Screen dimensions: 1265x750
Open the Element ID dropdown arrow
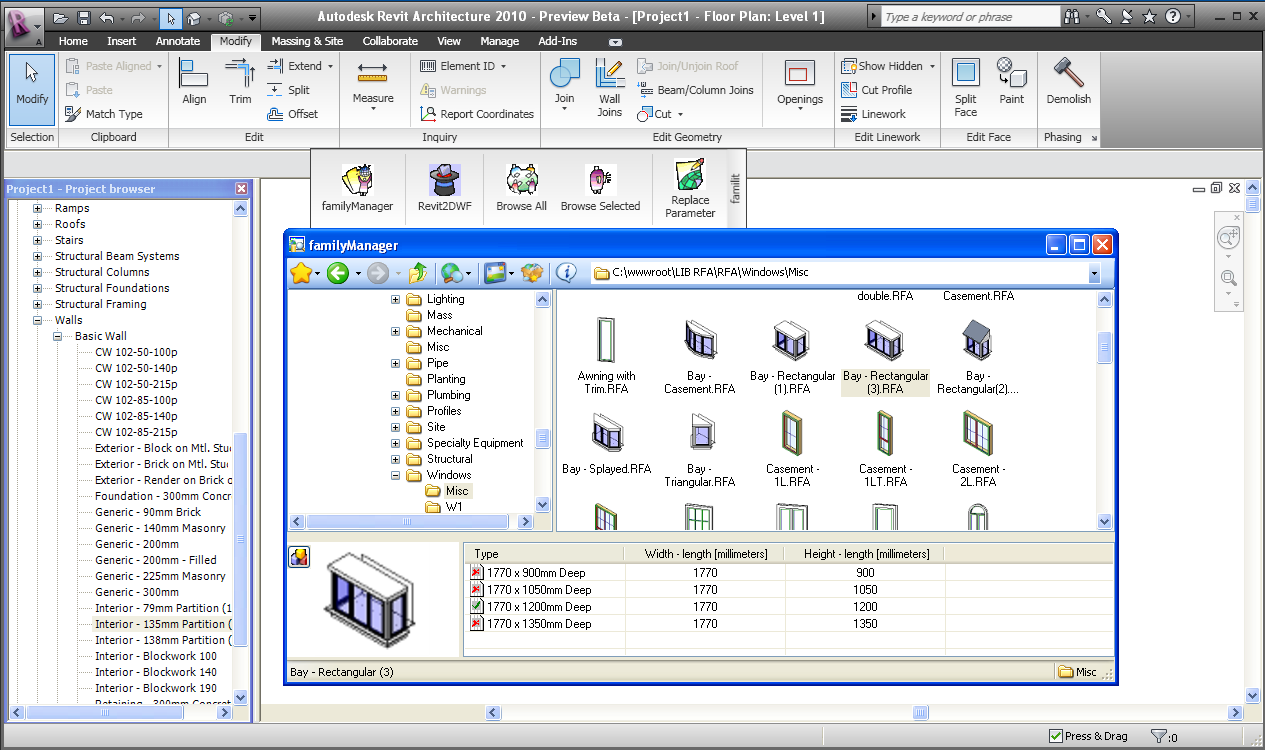[x=503, y=66]
